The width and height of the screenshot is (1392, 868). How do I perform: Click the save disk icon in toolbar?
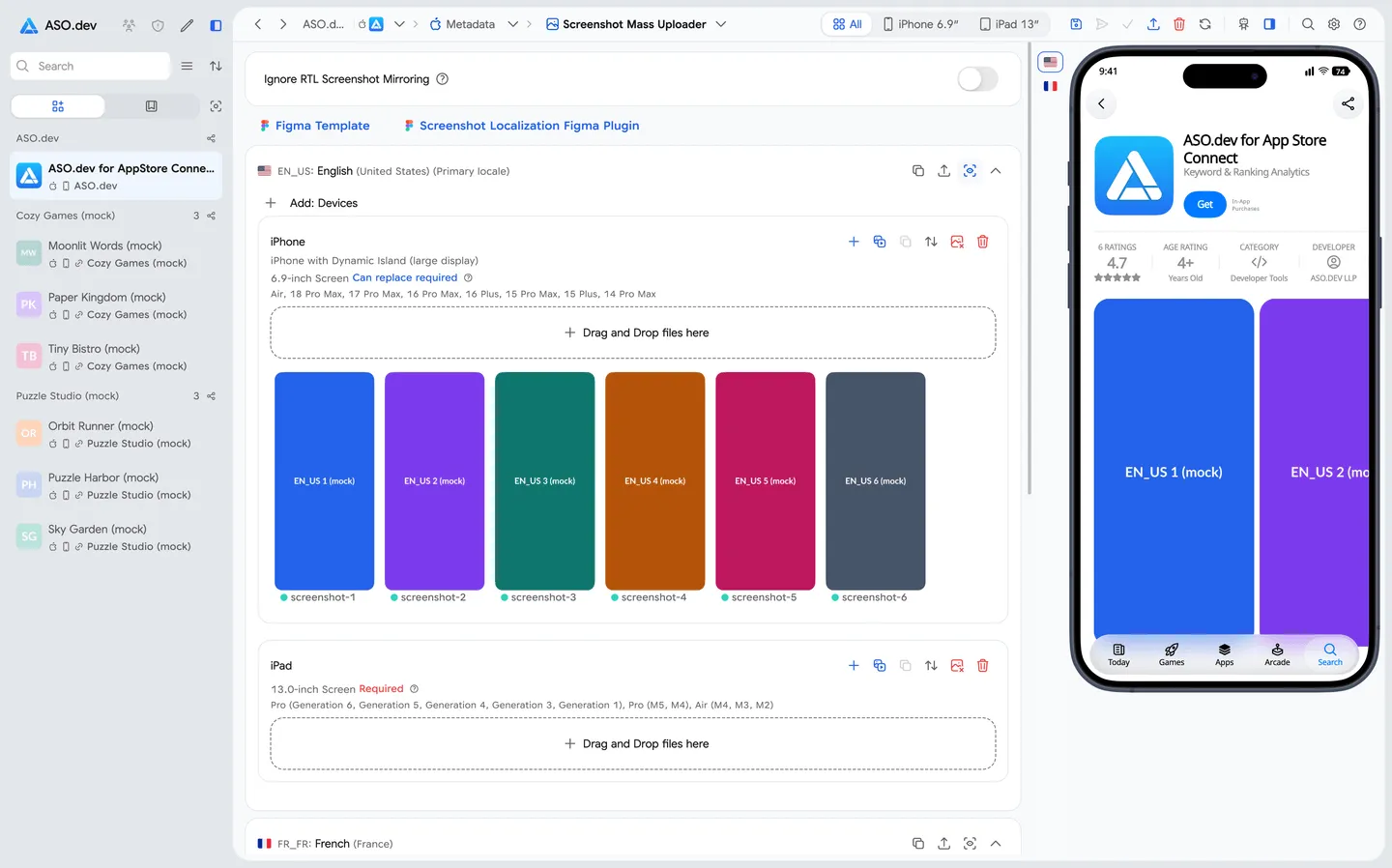point(1076,24)
